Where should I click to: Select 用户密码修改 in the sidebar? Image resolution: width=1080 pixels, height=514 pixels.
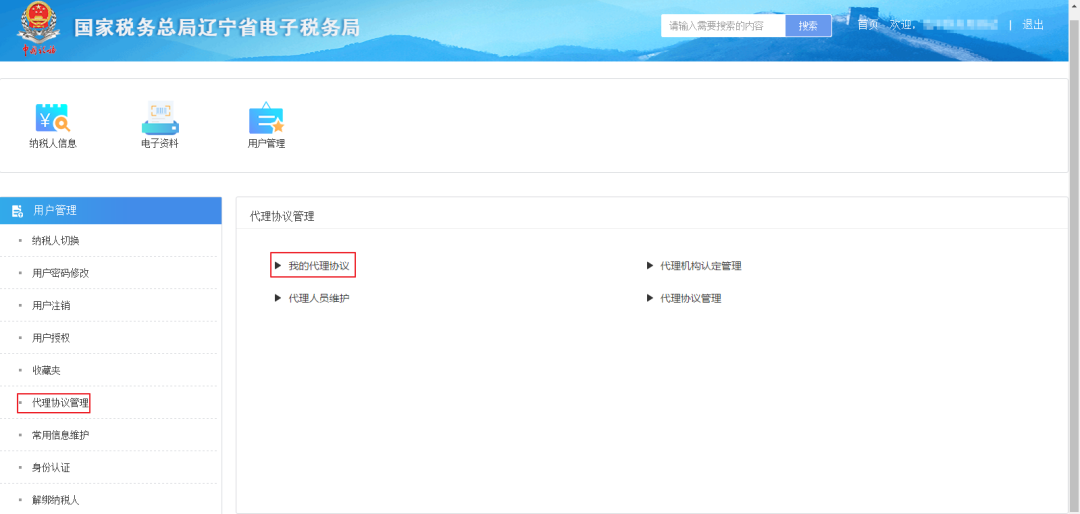coord(61,273)
